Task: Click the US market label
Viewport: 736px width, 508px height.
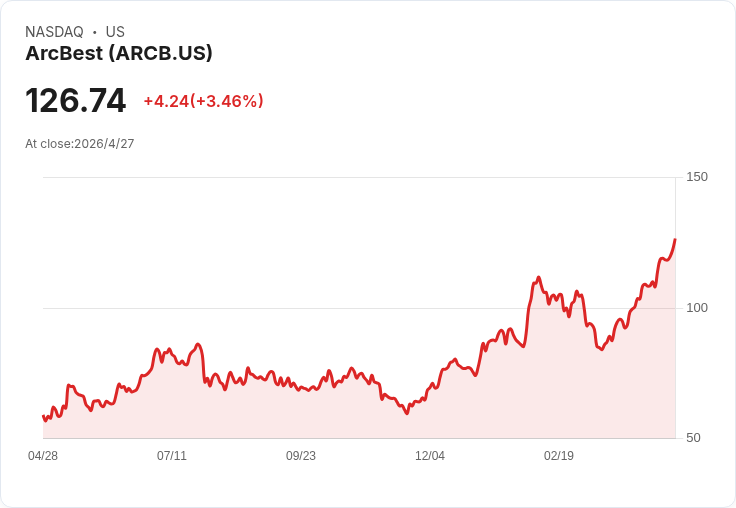Action: 115,31
